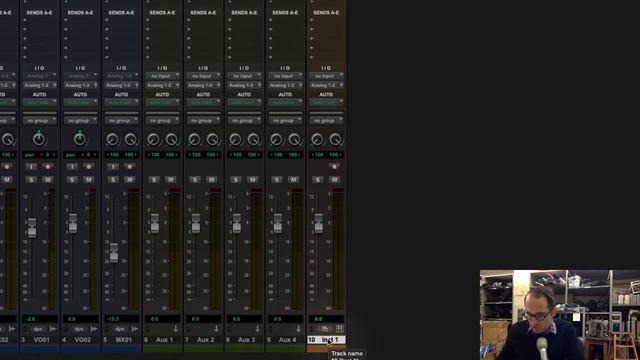Record-enable the VO01 track
The image size is (640, 360).
tap(48, 167)
